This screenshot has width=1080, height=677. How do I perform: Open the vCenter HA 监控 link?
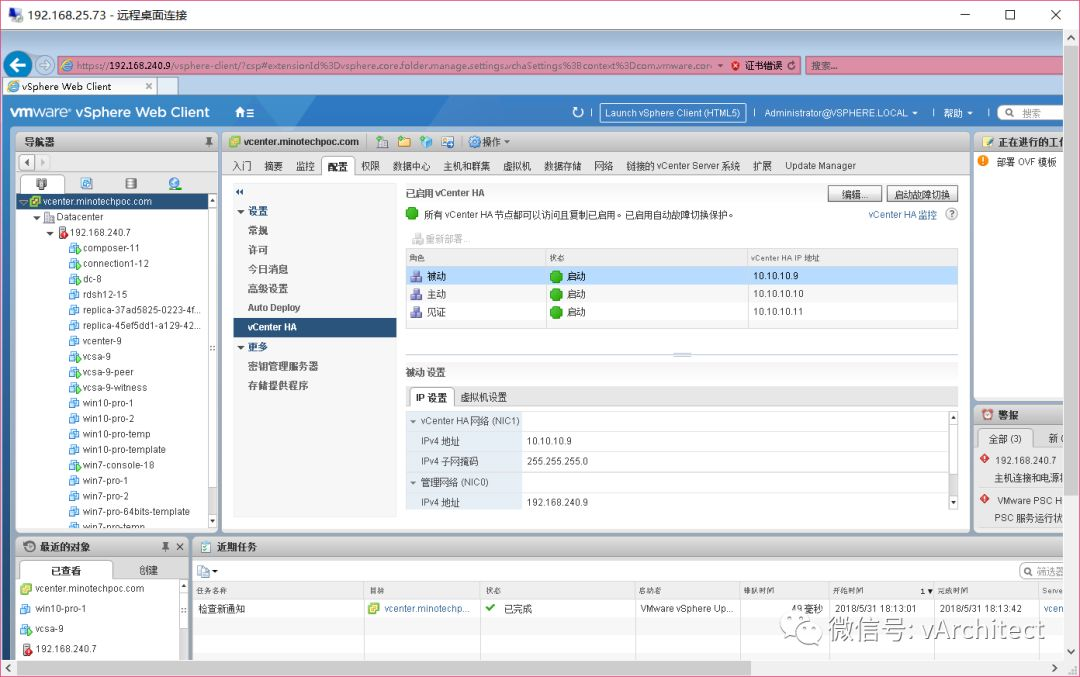click(x=902, y=215)
